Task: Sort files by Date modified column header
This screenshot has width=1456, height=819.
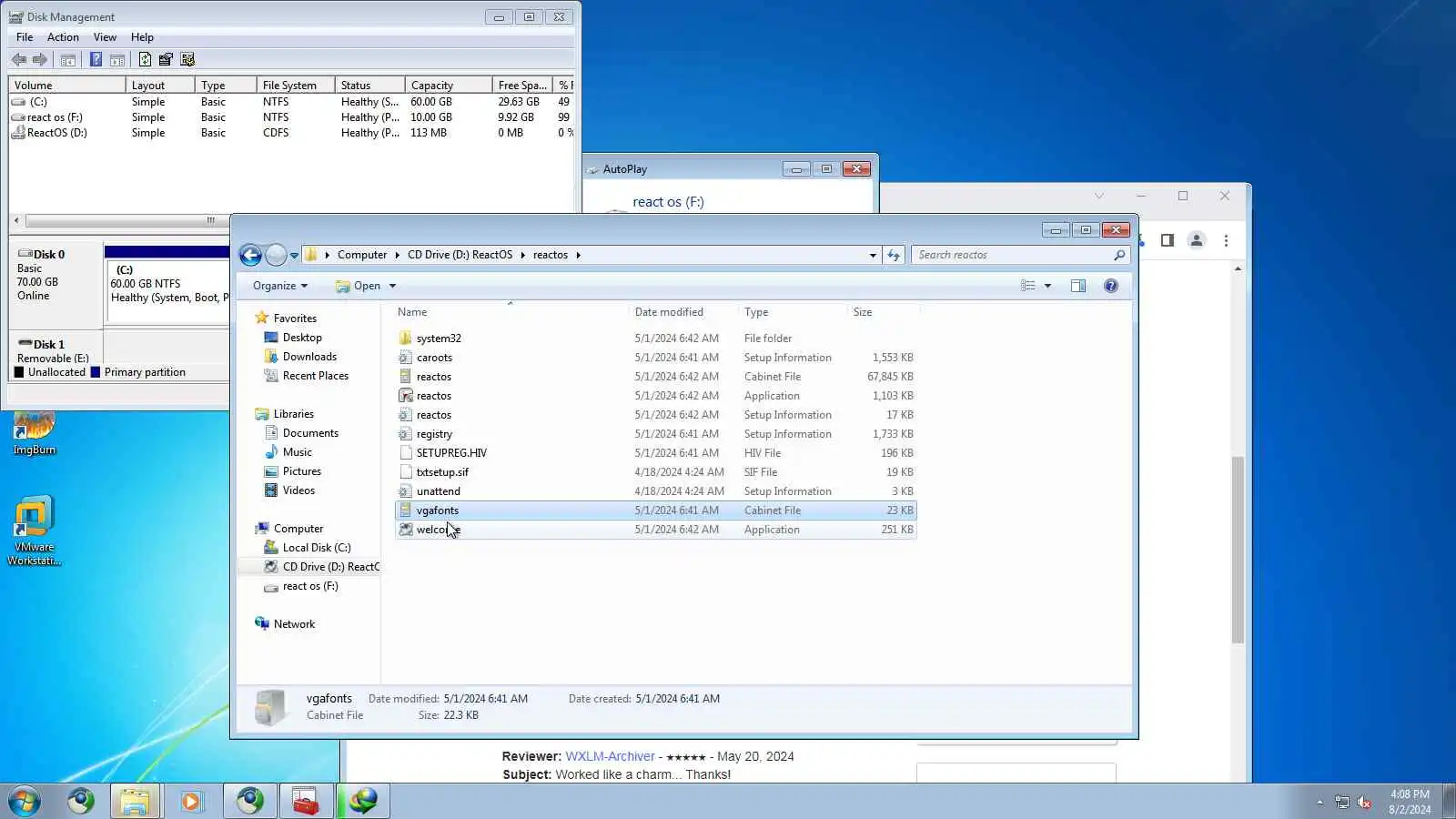Action: 682,312
